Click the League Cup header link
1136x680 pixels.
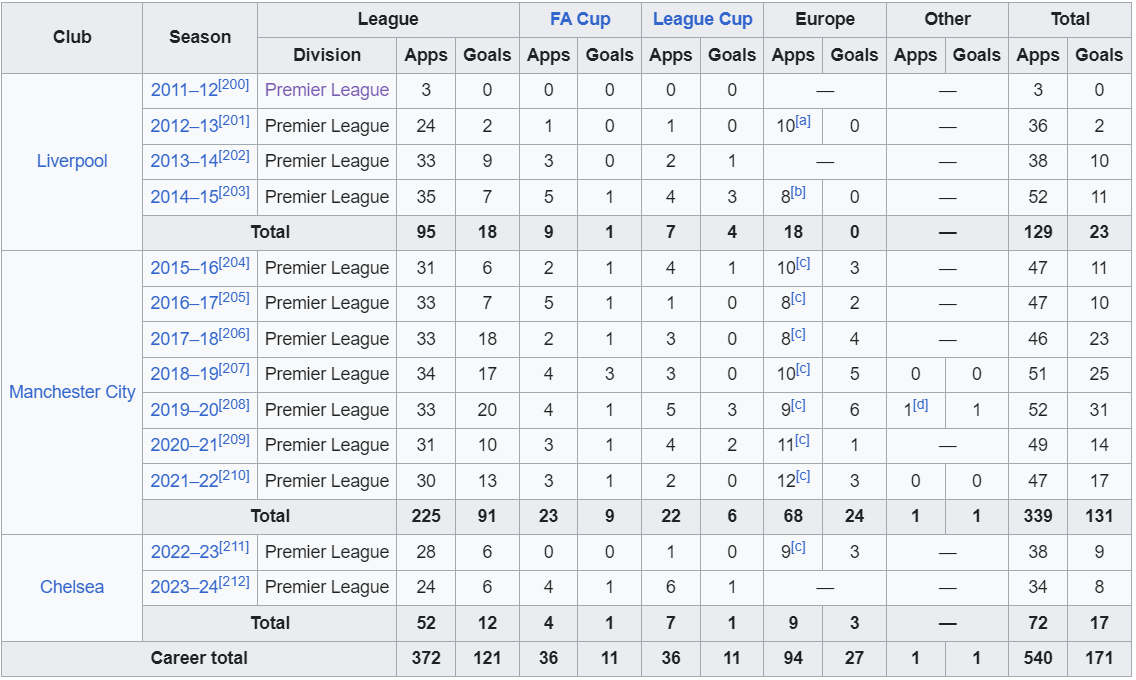coord(702,19)
